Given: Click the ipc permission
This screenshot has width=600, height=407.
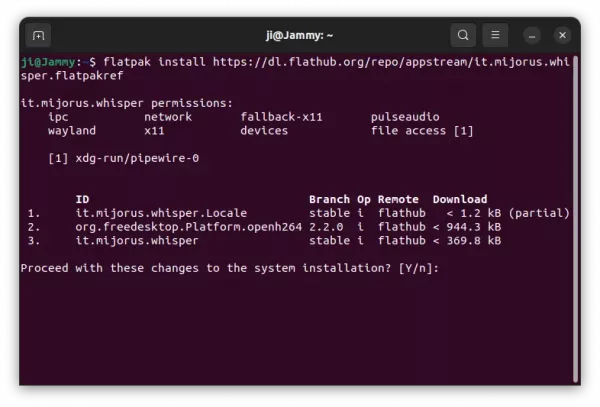Looking at the screenshot, I should [x=58, y=117].
